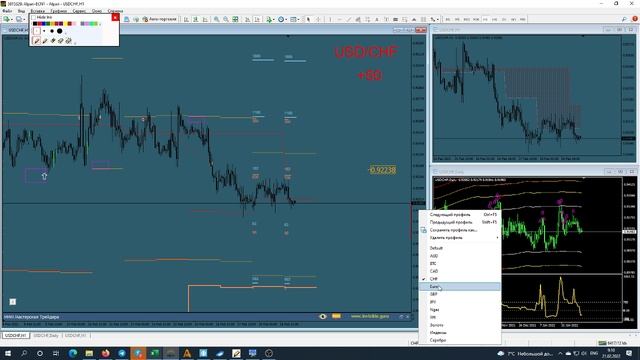Open the Графики menu
The width and height of the screenshot is (640, 360).
point(59,11)
